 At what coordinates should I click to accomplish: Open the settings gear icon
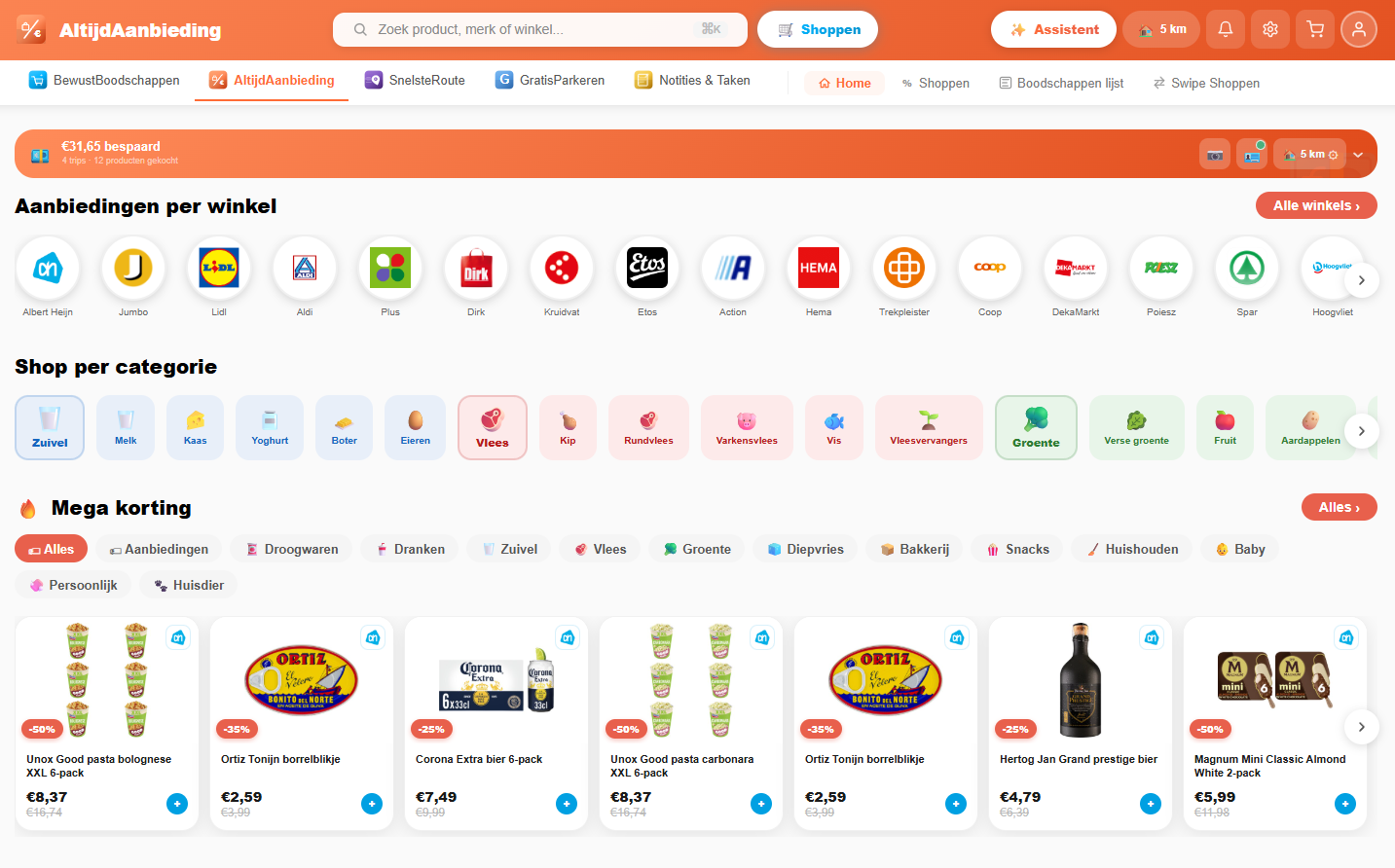(x=1269, y=29)
